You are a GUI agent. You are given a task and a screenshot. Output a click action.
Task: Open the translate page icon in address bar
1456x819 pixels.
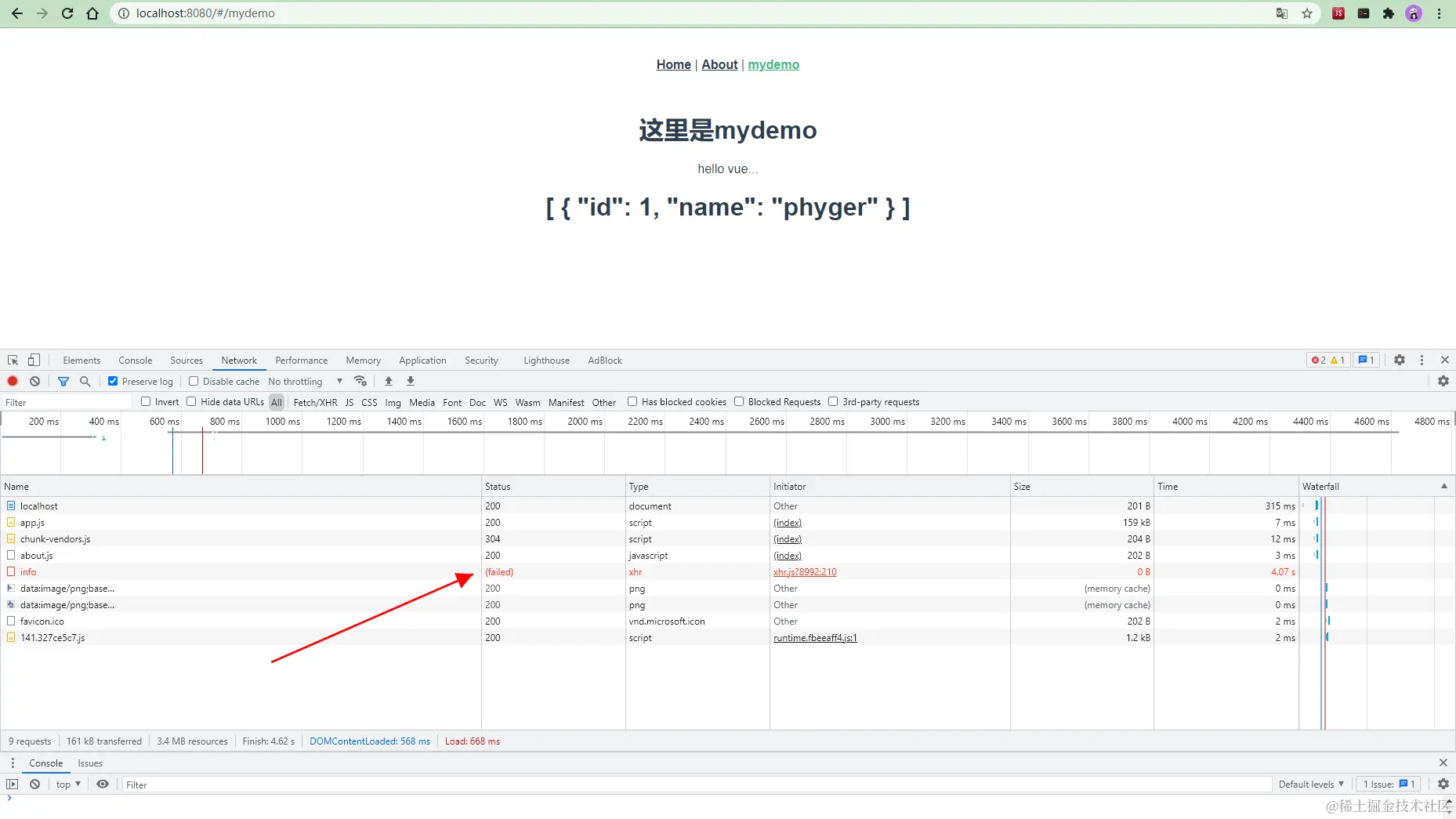[x=1282, y=13]
